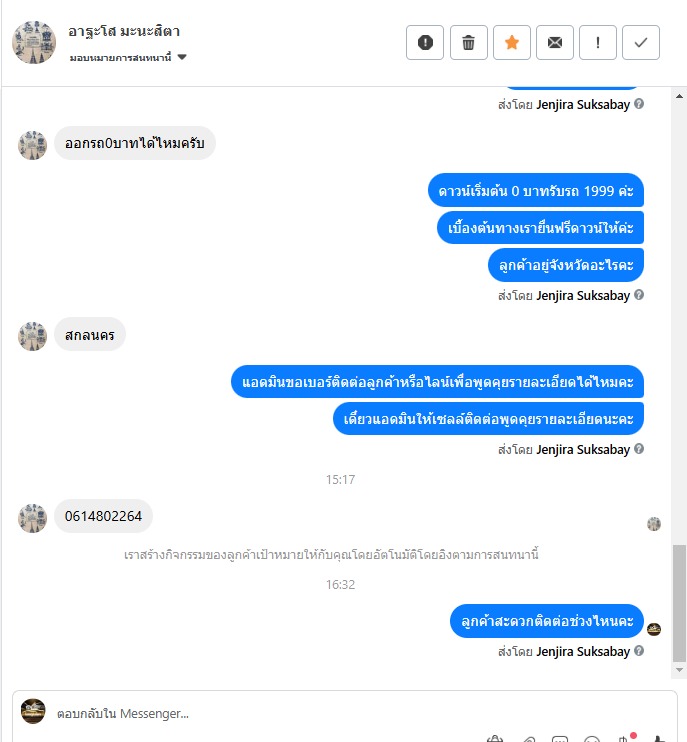Viewport: 687px width, 742px height.
Task: Click the seen-receipt avatar beside the phone number
Action: [x=654, y=524]
